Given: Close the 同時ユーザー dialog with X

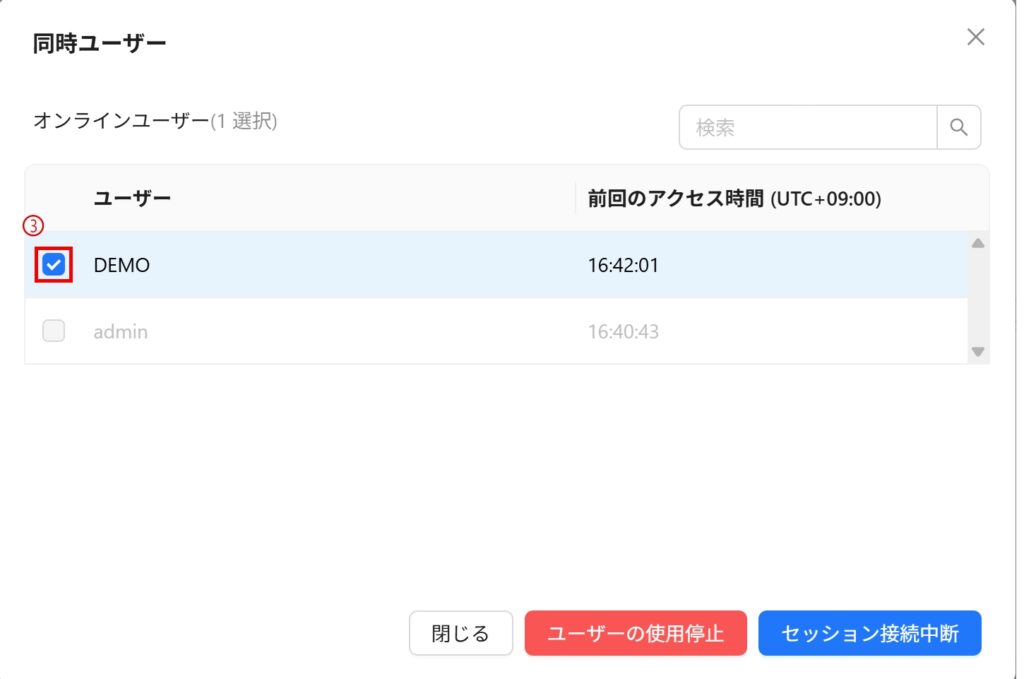Looking at the screenshot, I should coord(975,37).
